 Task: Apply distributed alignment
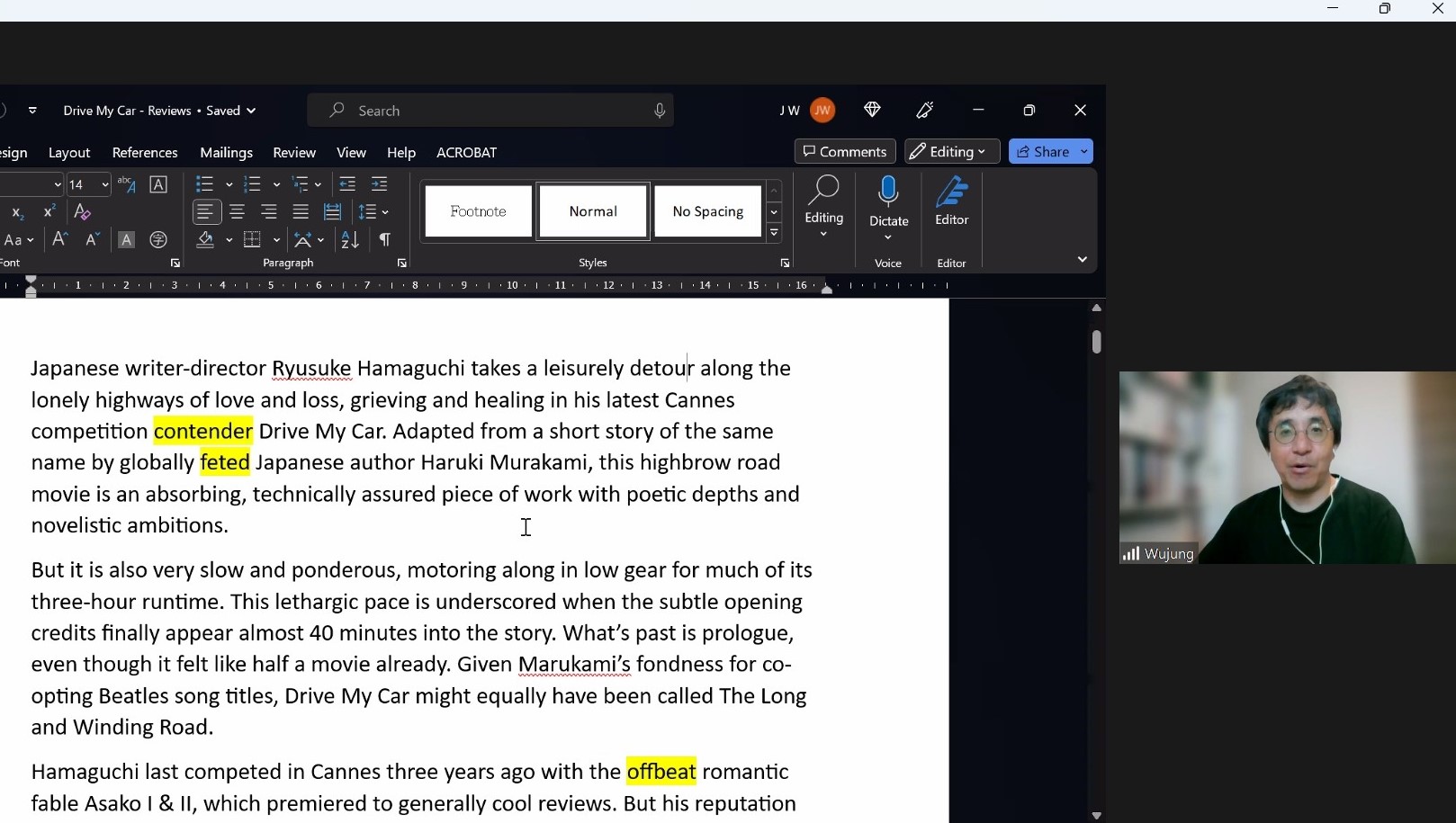tap(333, 212)
